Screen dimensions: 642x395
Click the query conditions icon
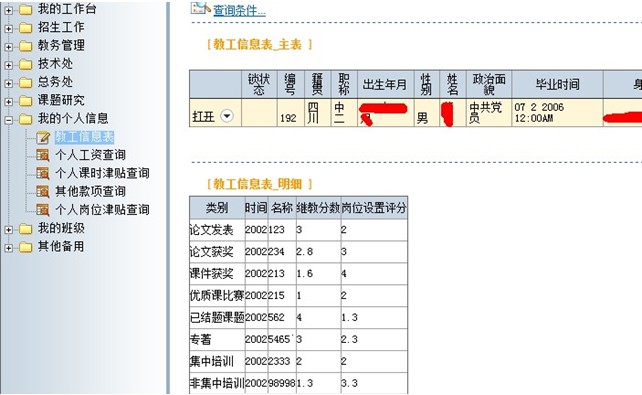click(x=200, y=8)
